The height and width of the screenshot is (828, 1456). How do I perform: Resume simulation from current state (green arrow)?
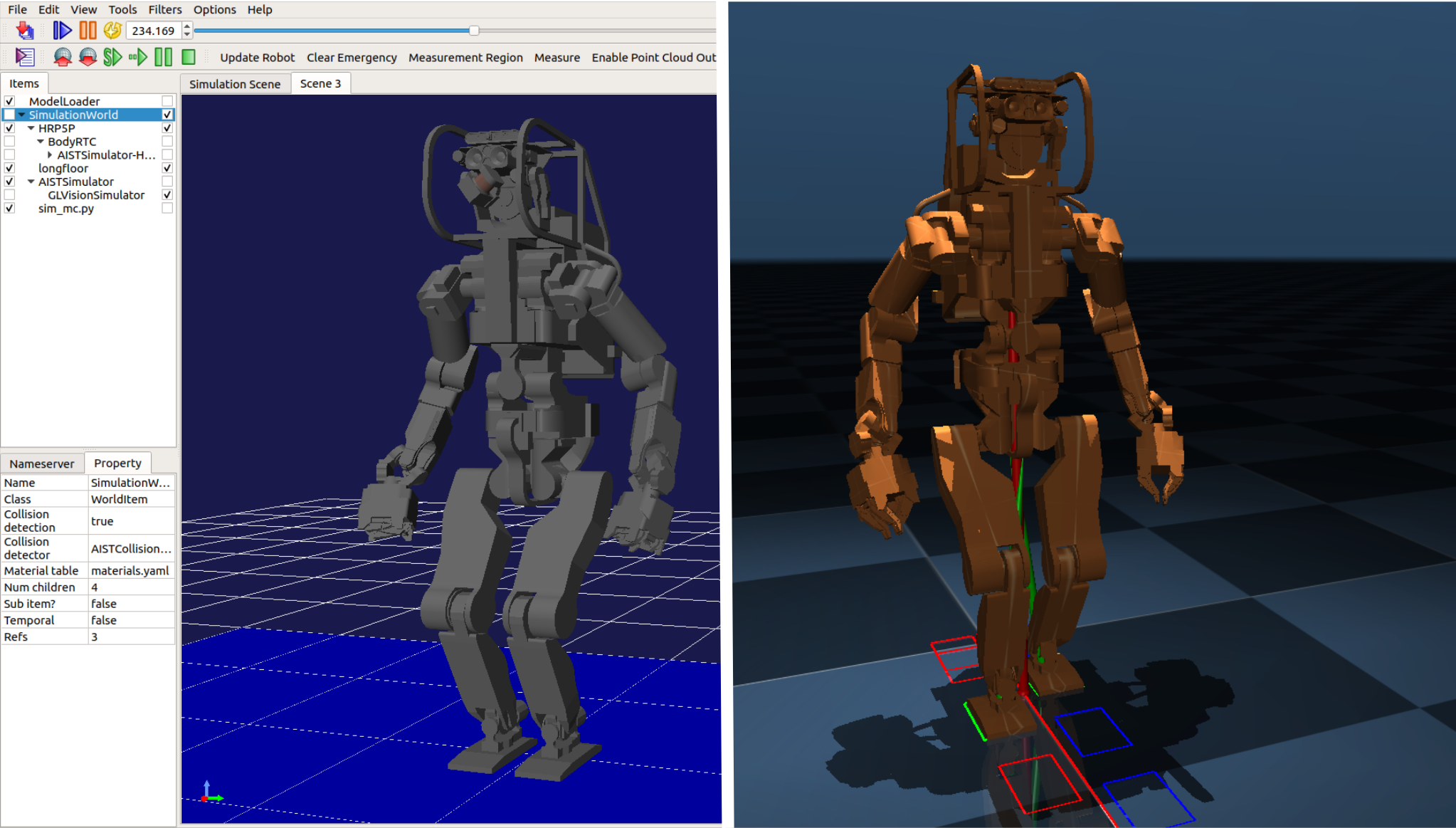pos(138,57)
